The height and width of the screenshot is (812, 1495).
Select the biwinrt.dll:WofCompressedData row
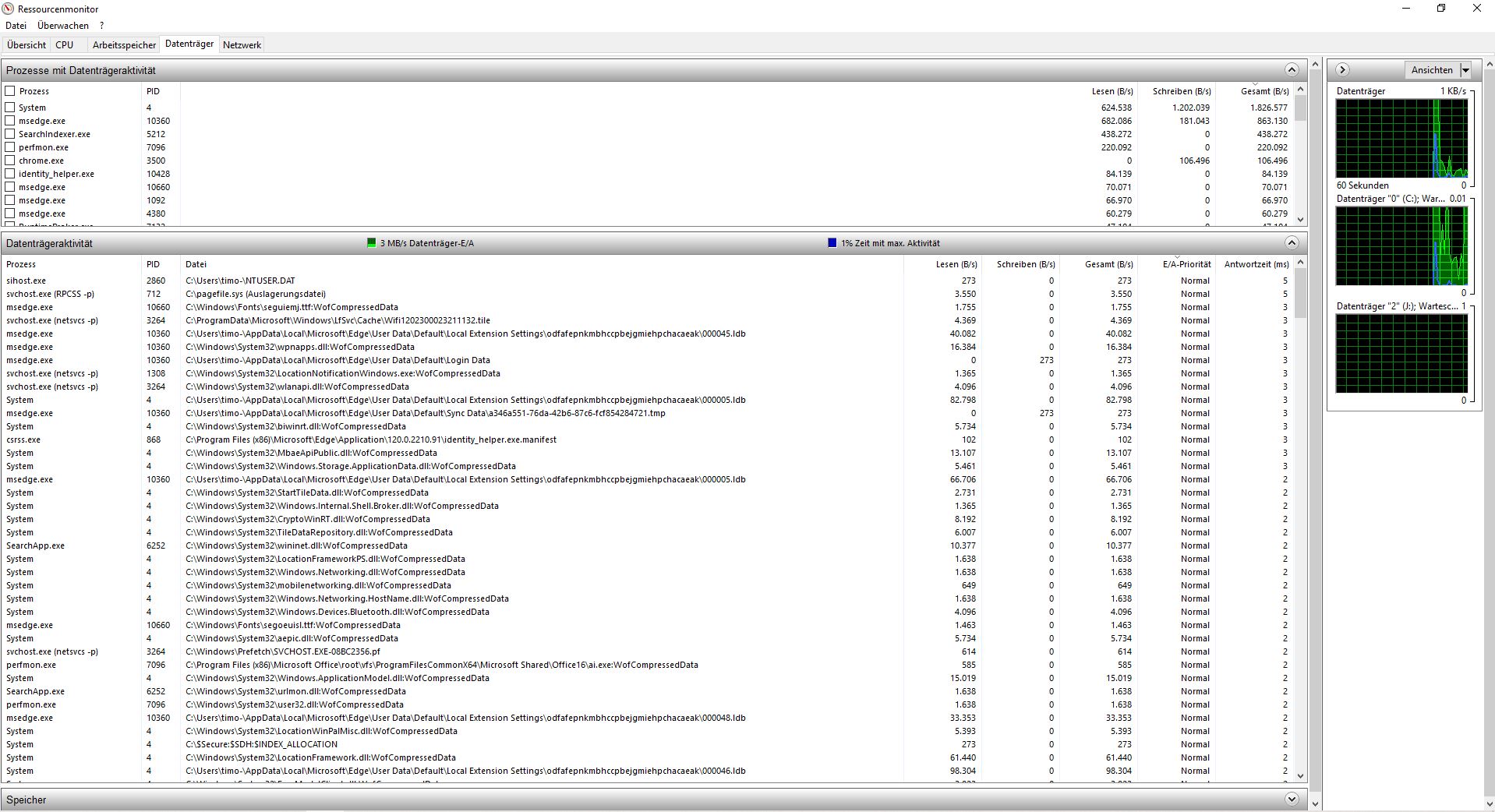[x=647, y=426]
